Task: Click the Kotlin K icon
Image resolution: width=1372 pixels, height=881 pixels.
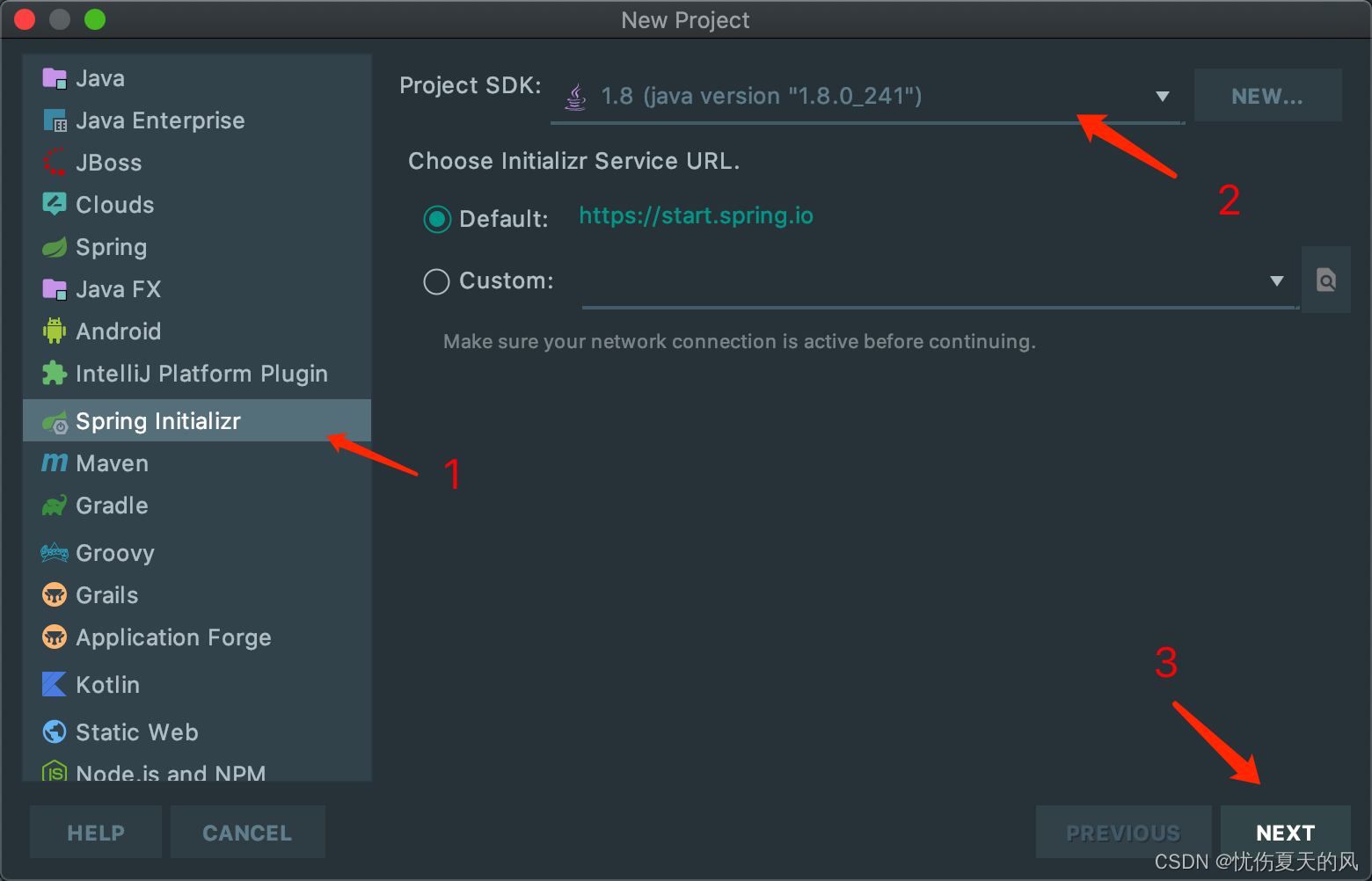Action: click(55, 684)
